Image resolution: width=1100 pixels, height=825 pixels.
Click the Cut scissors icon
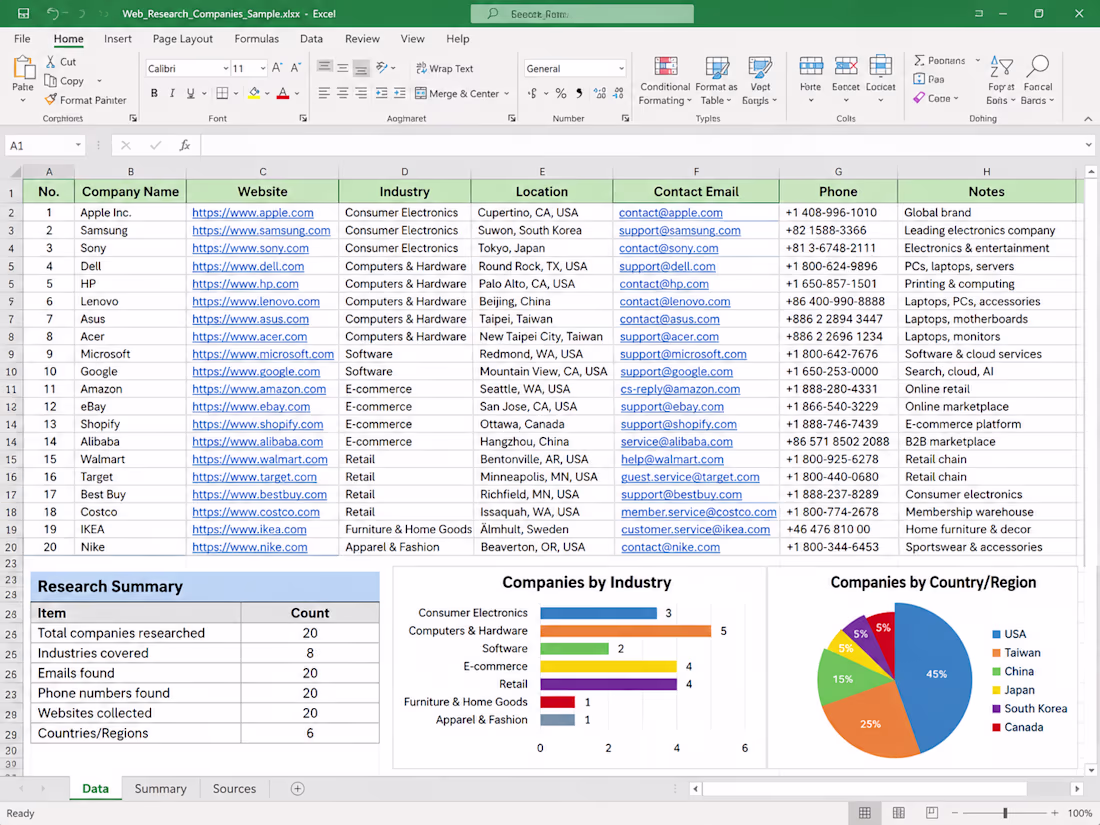51,62
